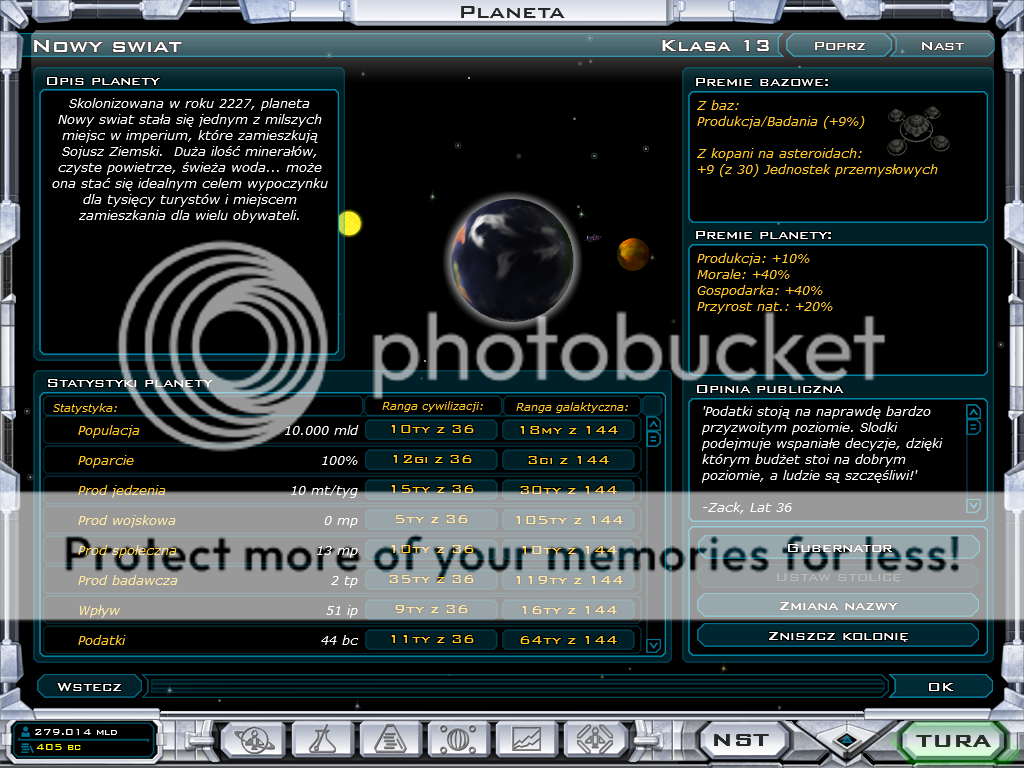Click the NST next button
Screen dimensions: 1024x768
741,740
